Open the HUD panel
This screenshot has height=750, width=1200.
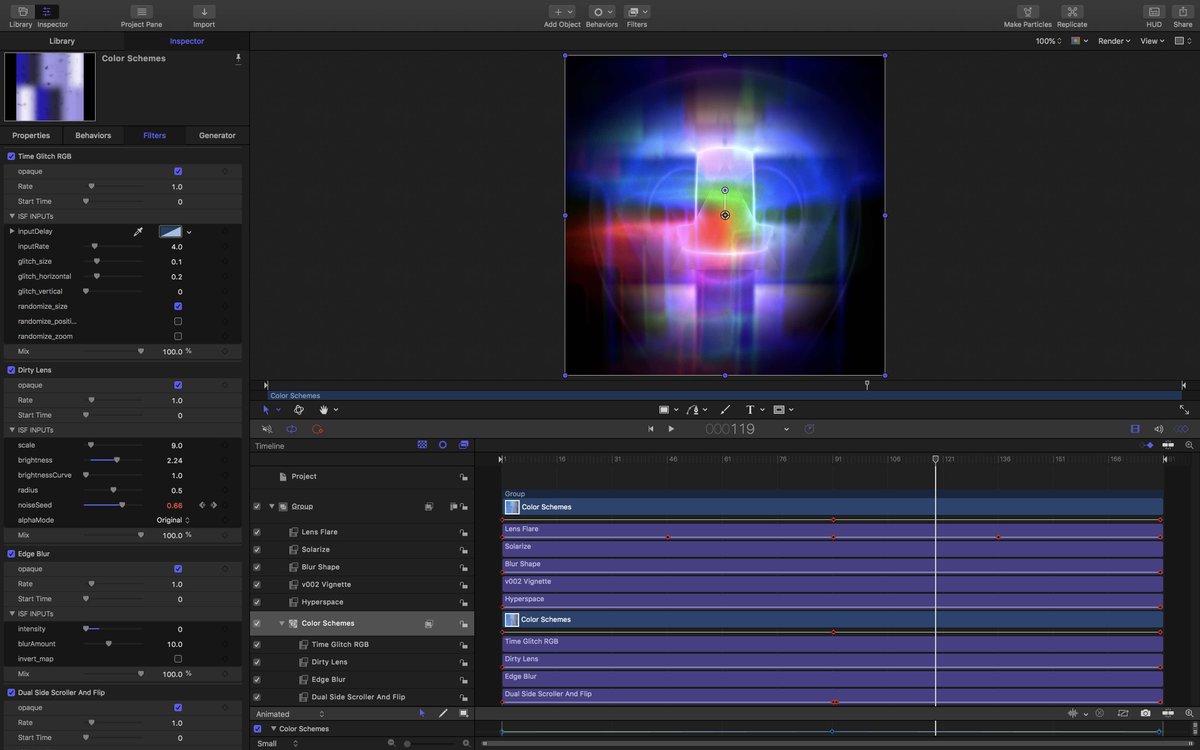click(x=1154, y=12)
